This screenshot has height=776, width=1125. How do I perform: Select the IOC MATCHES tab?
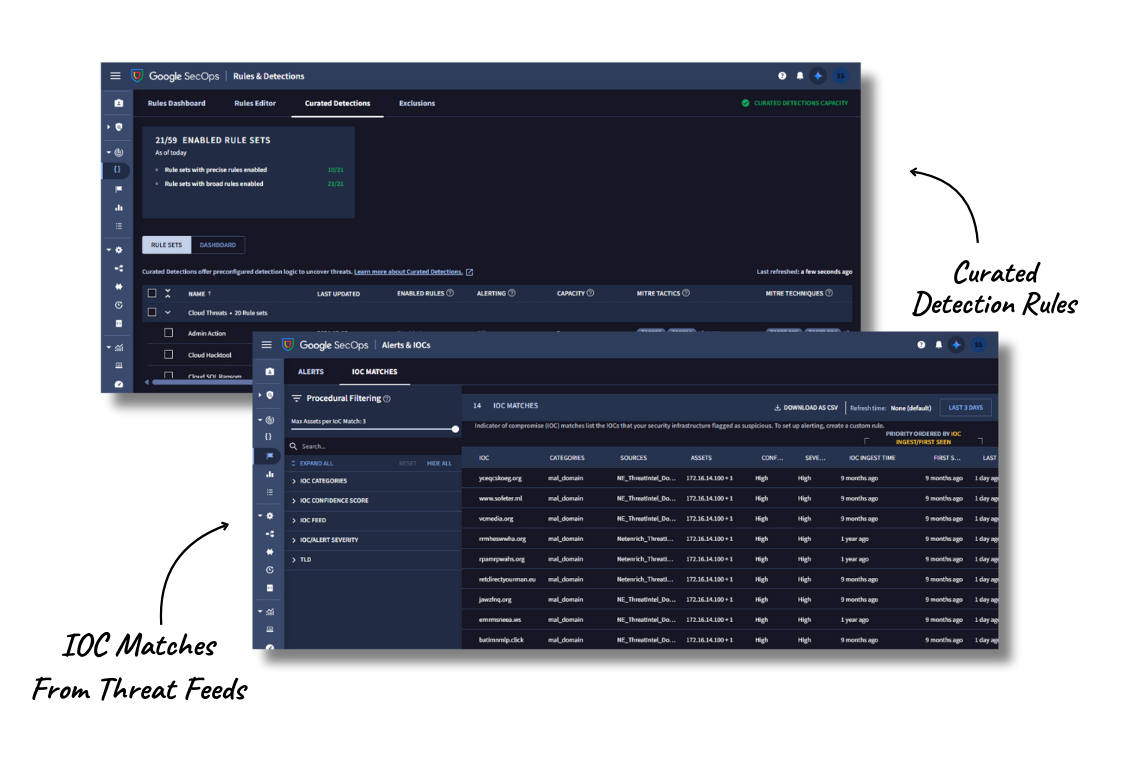tap(375, 372)
